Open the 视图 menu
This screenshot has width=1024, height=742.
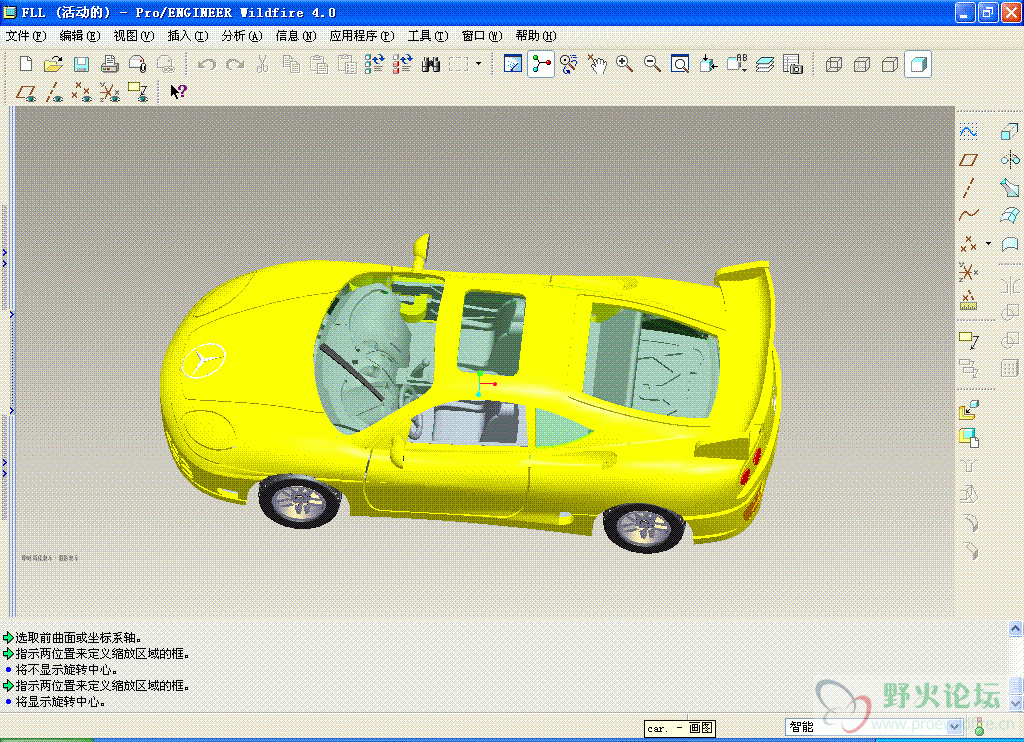[x=134, y=36]
